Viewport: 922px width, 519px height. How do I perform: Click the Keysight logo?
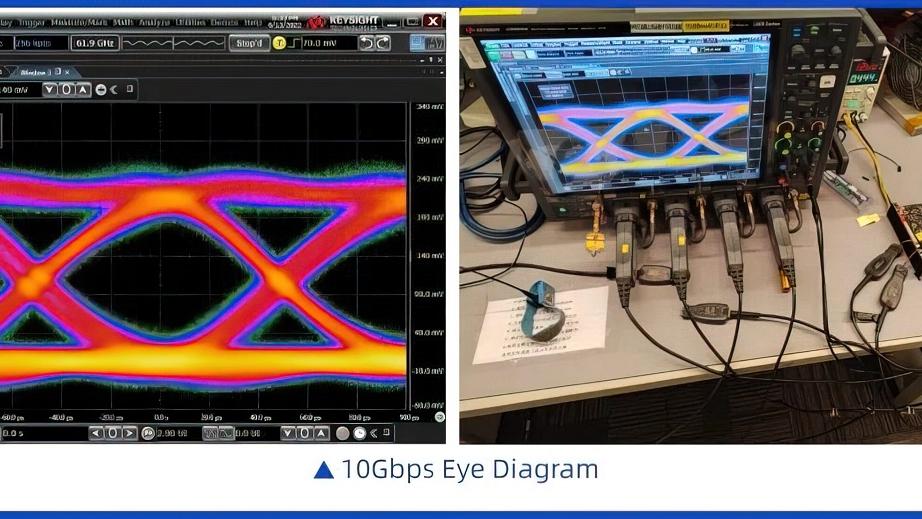[x=343, y=22]
